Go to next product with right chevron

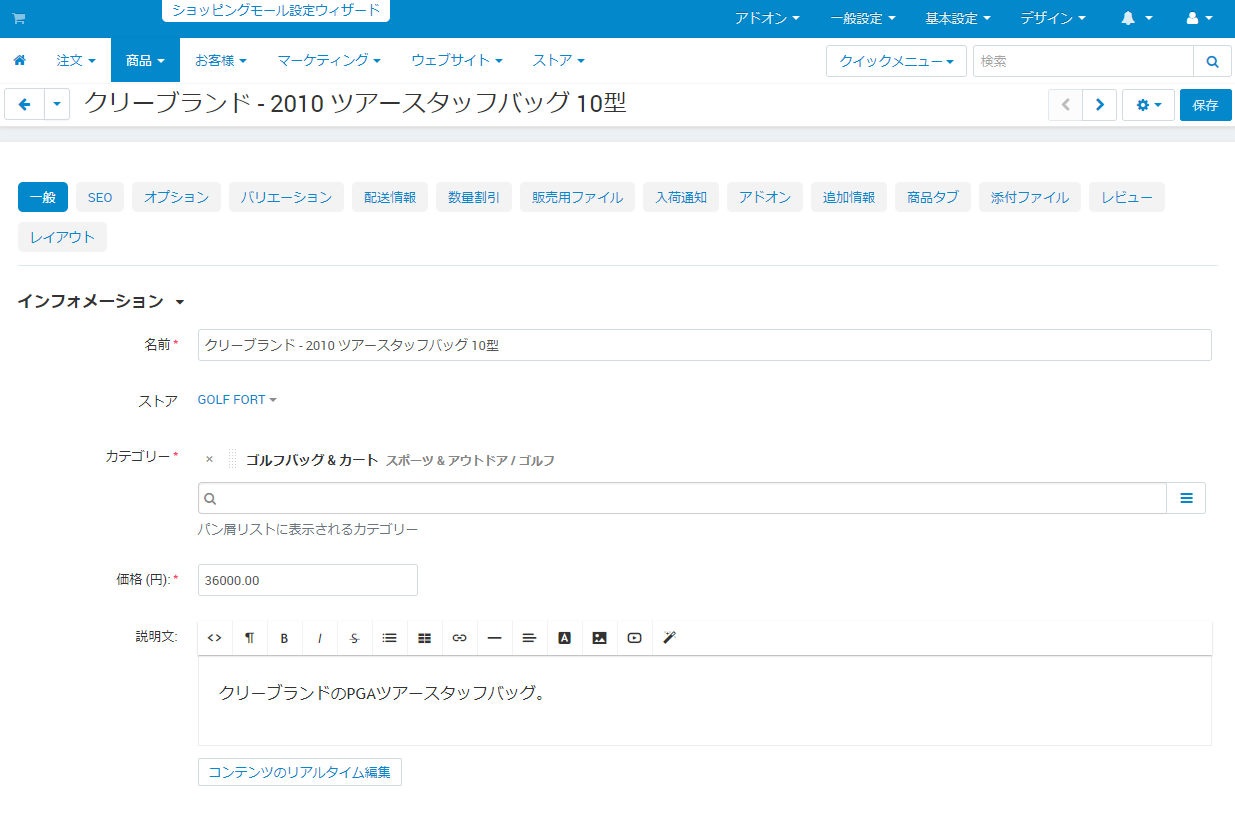(1100, 105)
